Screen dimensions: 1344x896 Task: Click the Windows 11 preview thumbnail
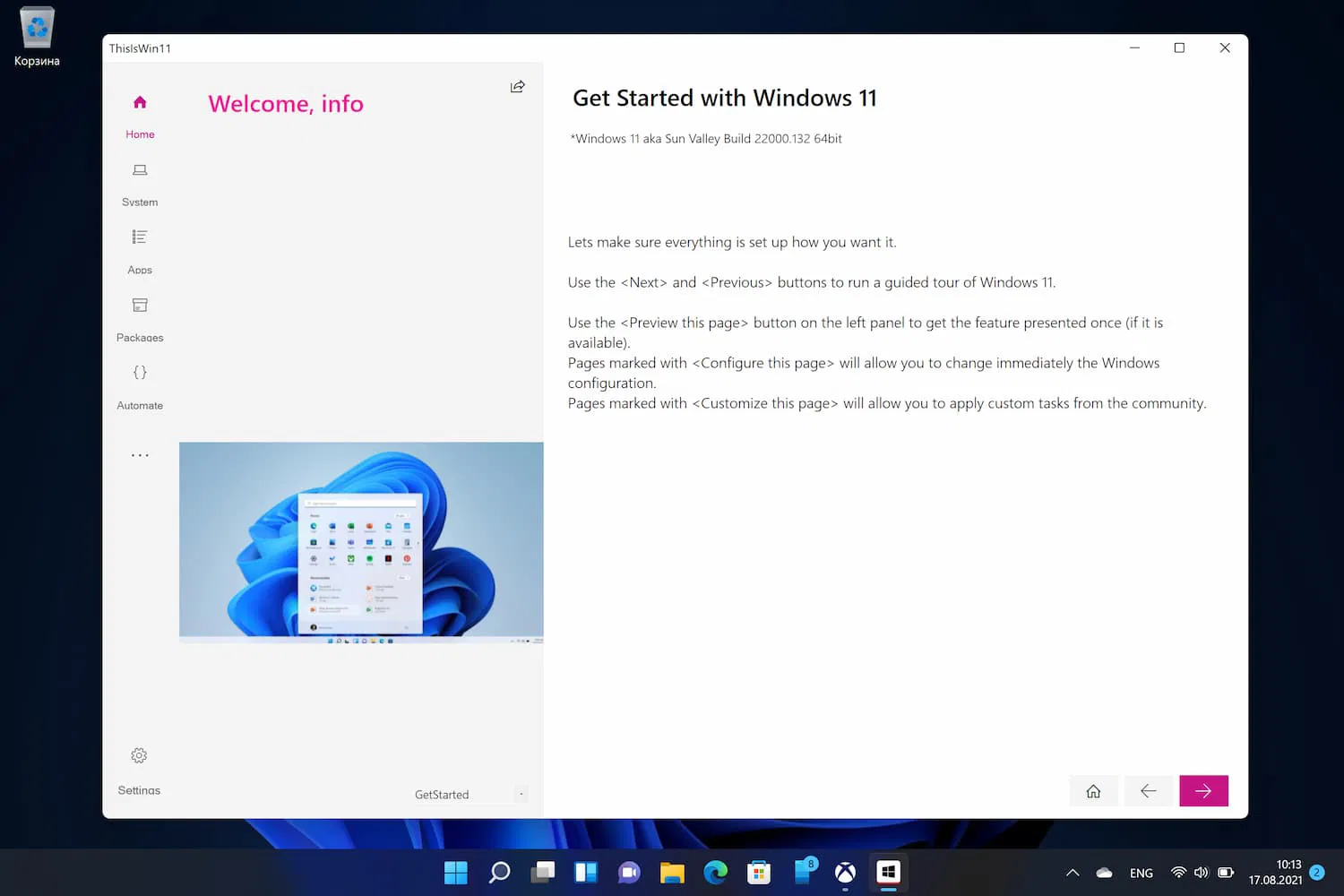361,543
